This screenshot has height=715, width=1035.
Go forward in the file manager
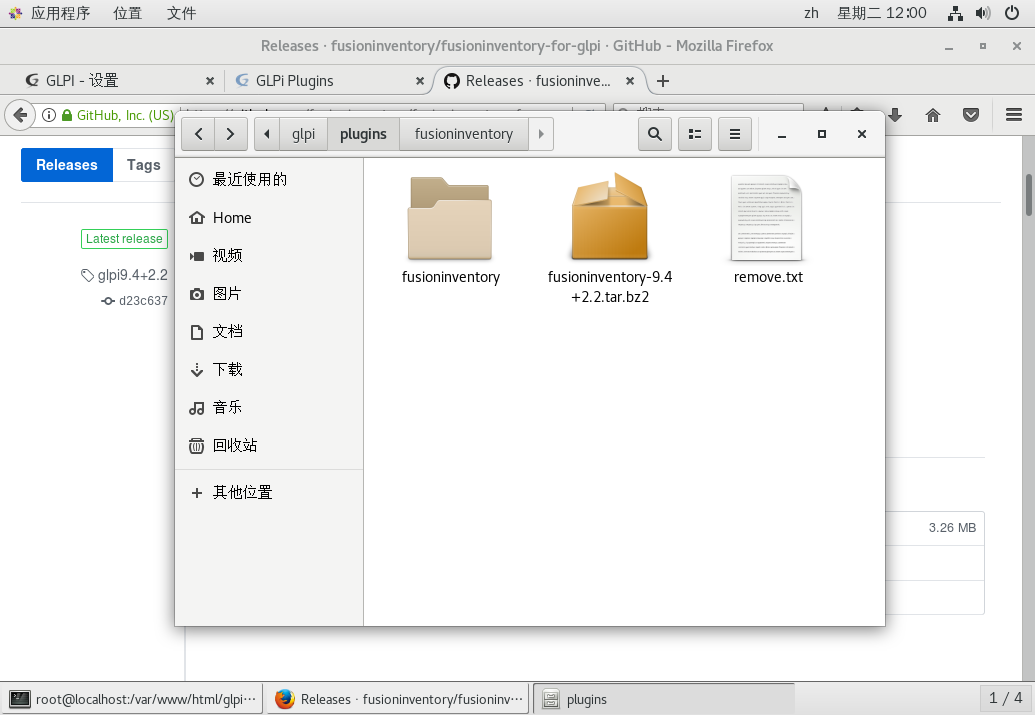click(x=230, y=134)
